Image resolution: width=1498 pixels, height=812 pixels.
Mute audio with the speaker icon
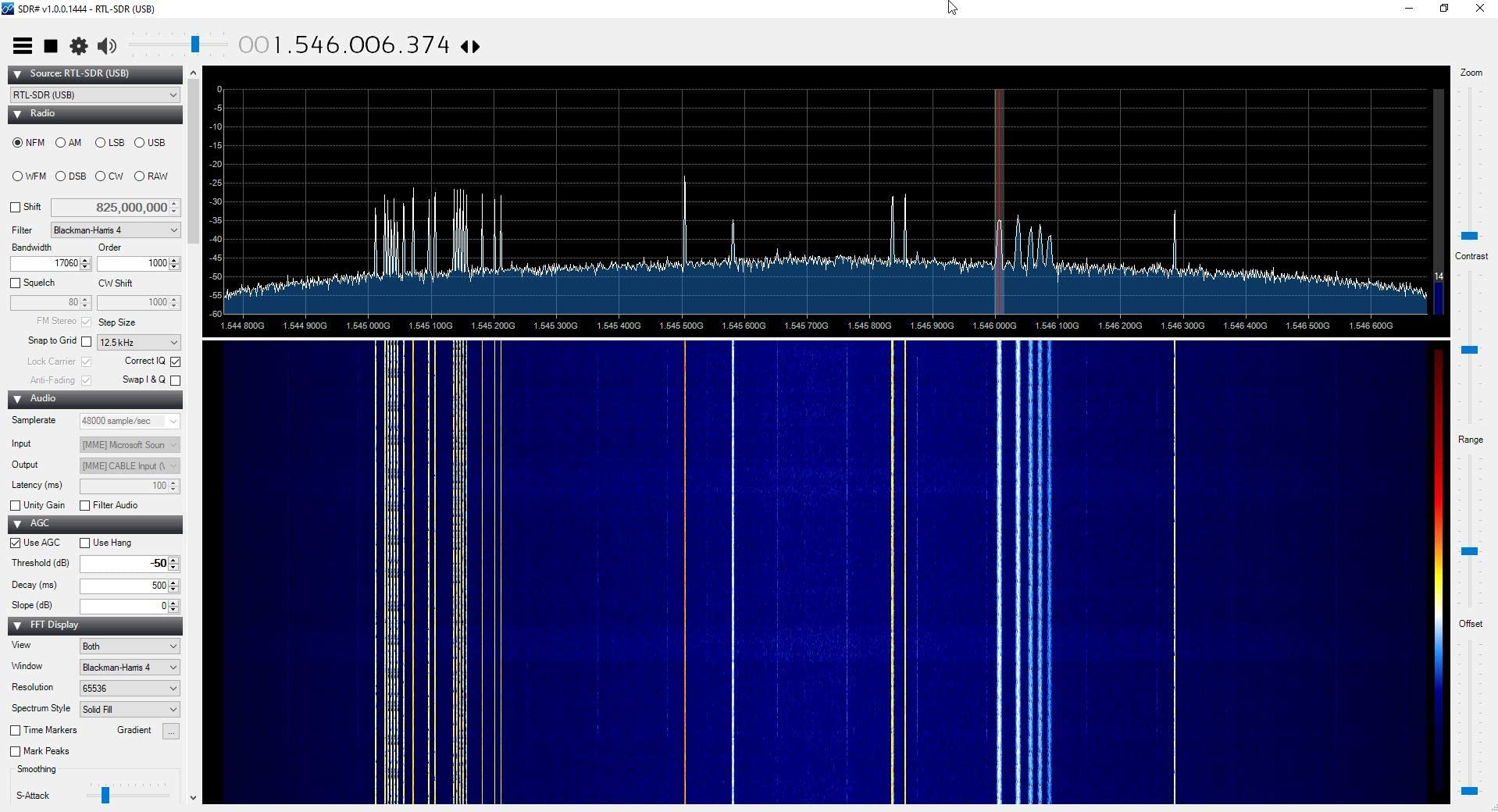pos(107,46)
